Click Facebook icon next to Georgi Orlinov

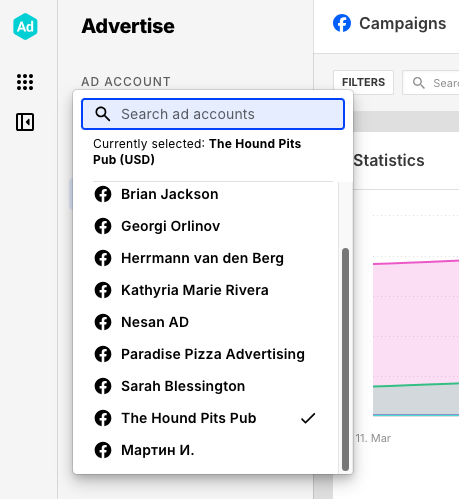[103, 226]
